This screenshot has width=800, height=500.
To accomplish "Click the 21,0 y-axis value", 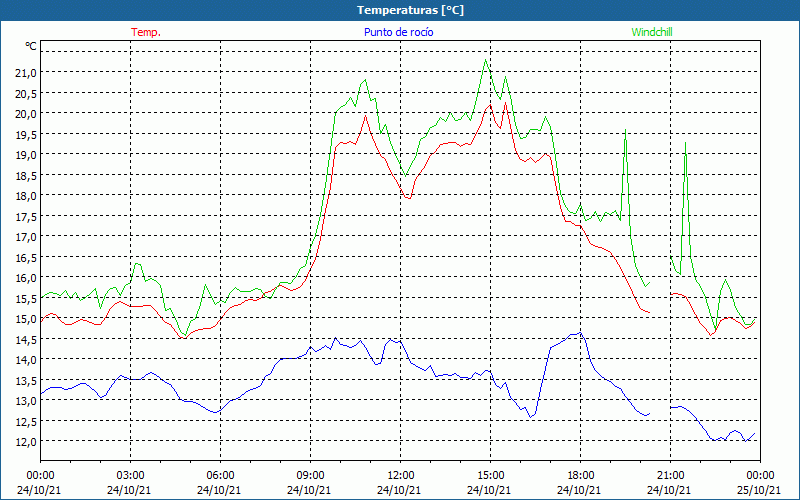I will pyautogui.click(x=26, y=72).
